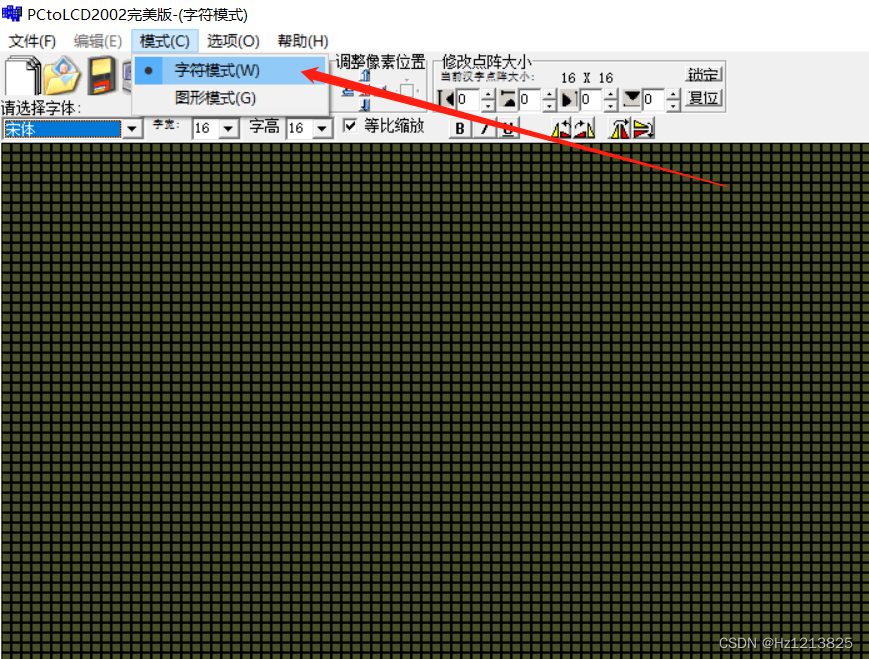Click the down arrow under 调整像素位置
Screen dimensions: 869x659
[x=365, y=105]
